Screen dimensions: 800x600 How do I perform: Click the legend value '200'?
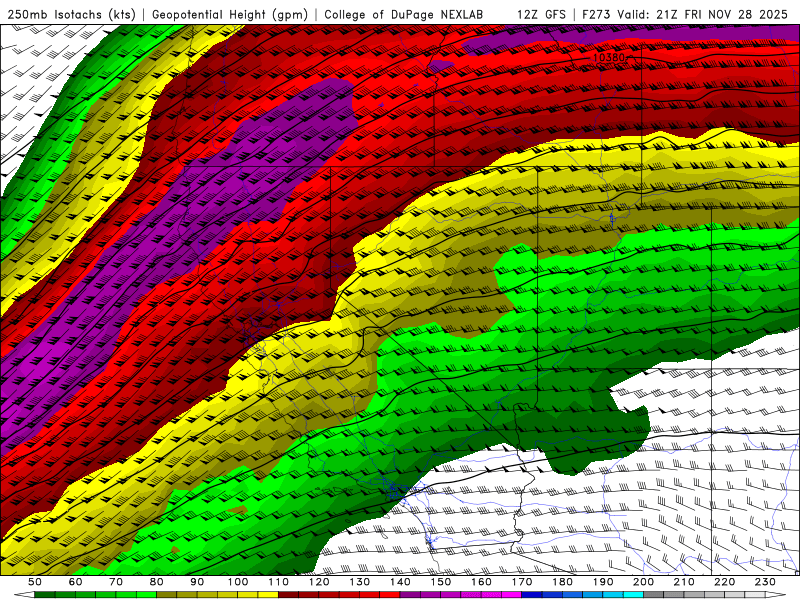643,582
